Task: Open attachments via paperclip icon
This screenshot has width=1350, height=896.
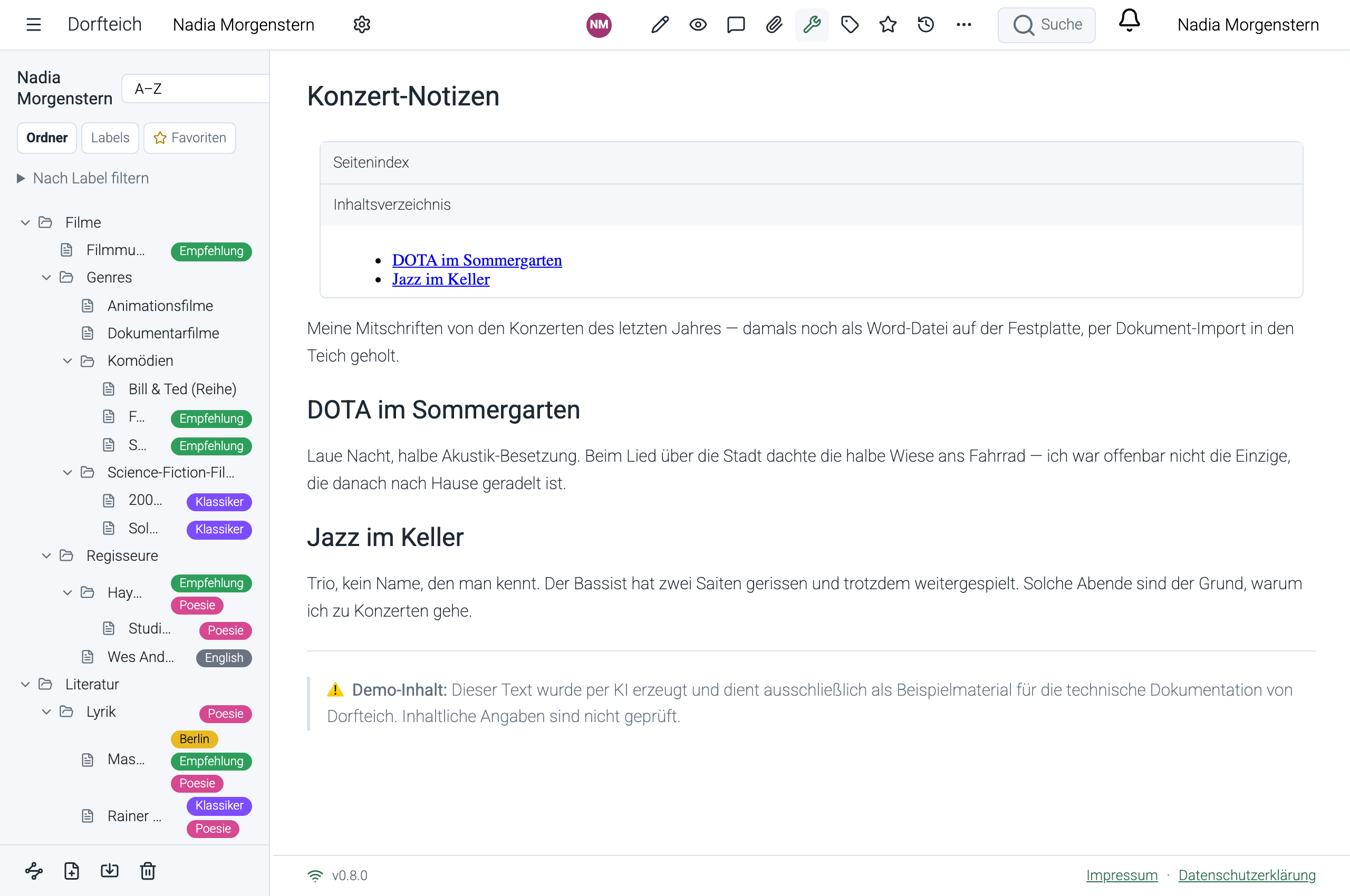Action: tap(774, 25)
